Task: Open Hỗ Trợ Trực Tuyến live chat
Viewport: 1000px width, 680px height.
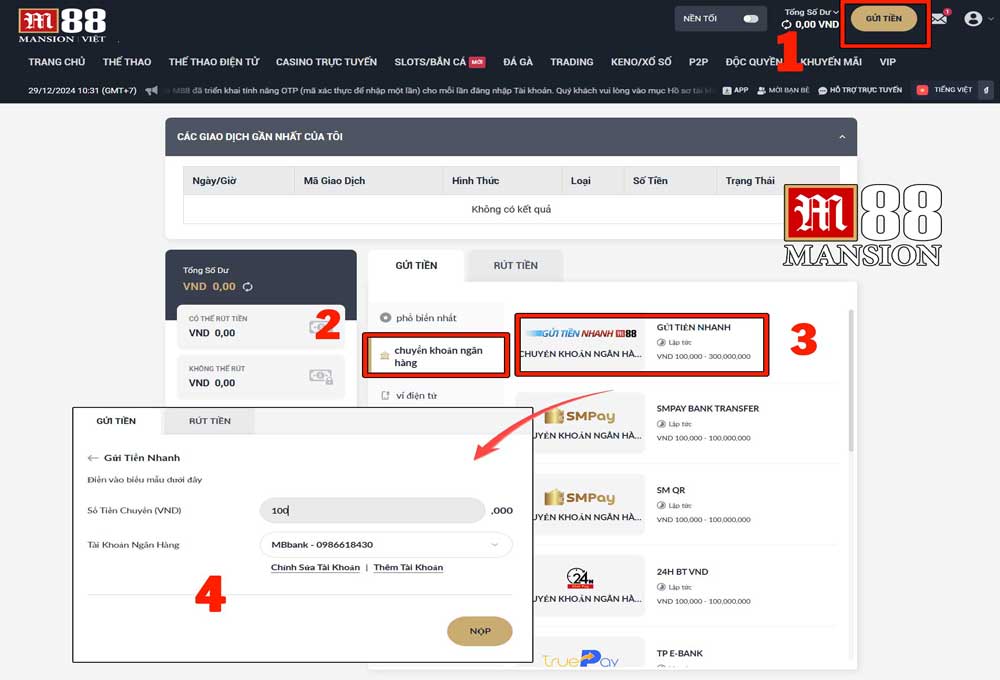Action: [x=860, y=91]
